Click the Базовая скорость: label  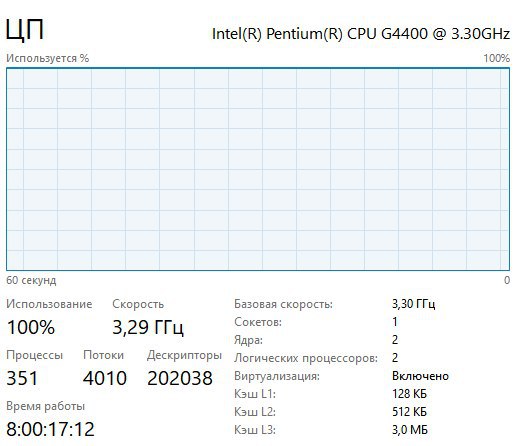click(283, 304)
